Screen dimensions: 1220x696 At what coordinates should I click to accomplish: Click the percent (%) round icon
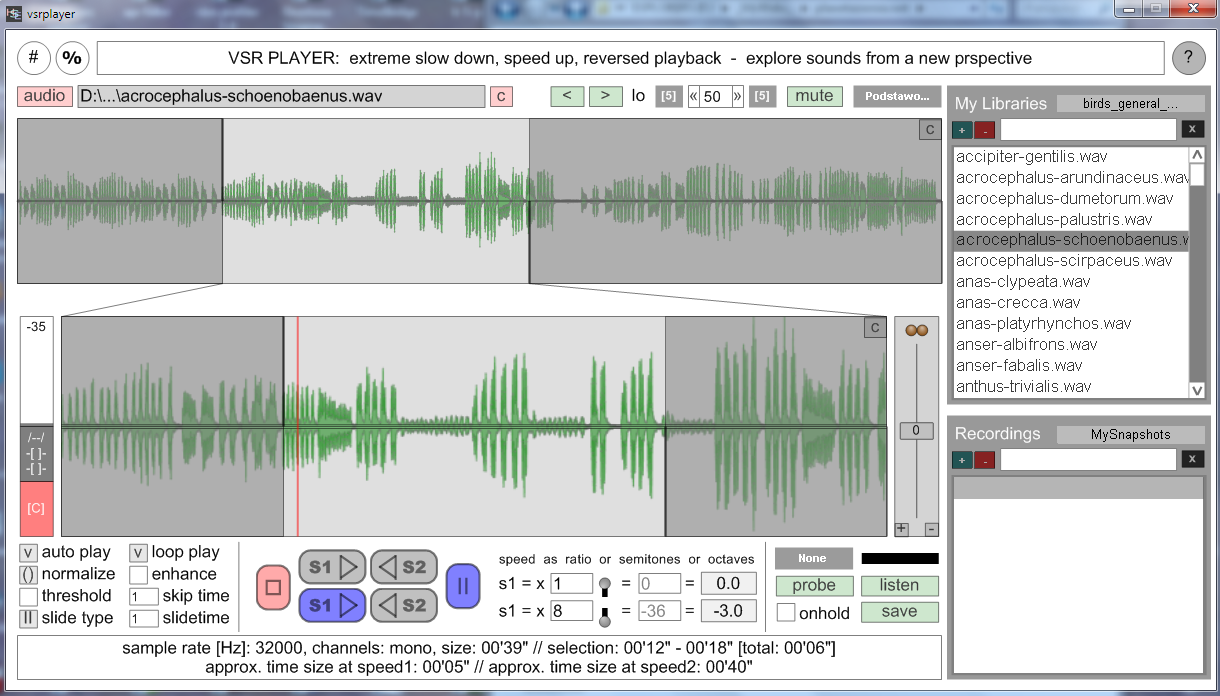72,58
